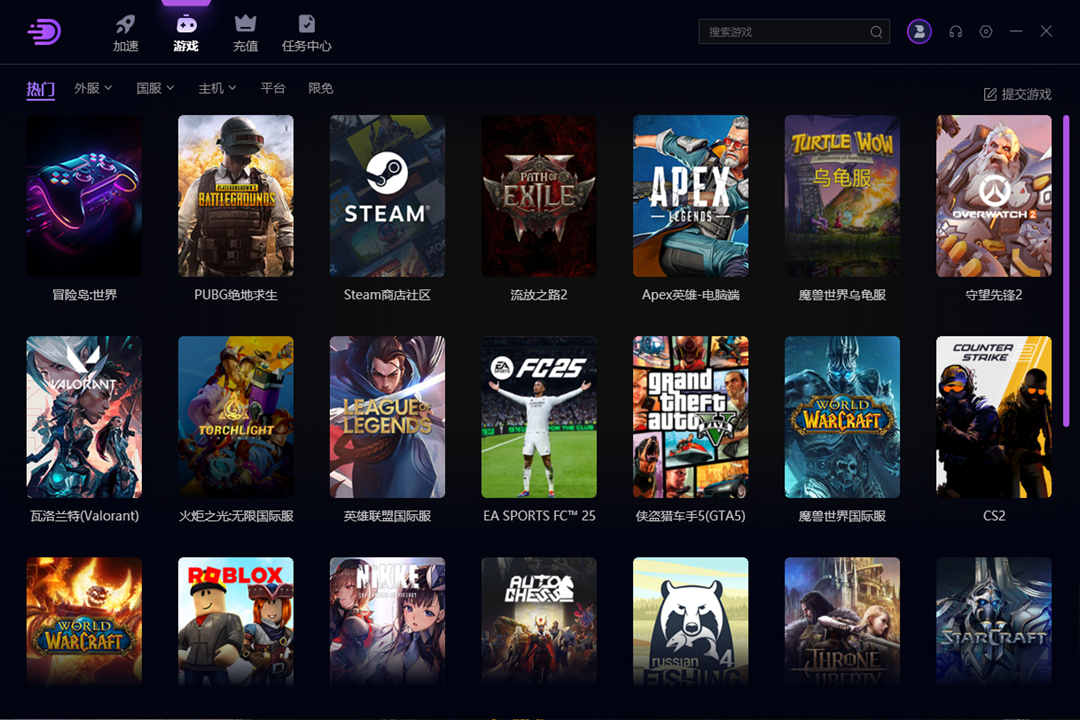Open the 加速 rocket tab
Screen dimensions: 1080x720
(125, 32)
